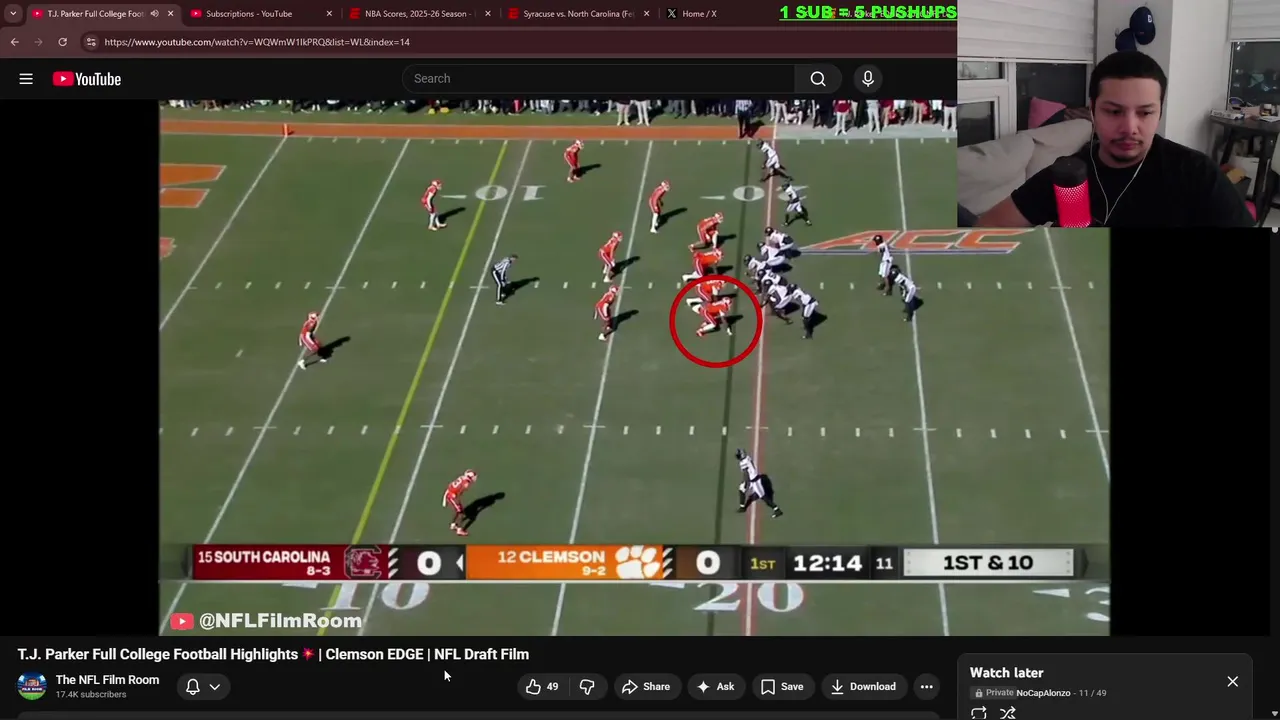Reload the page with the refresh icon

pyautogui.click(x=62, y=42)
